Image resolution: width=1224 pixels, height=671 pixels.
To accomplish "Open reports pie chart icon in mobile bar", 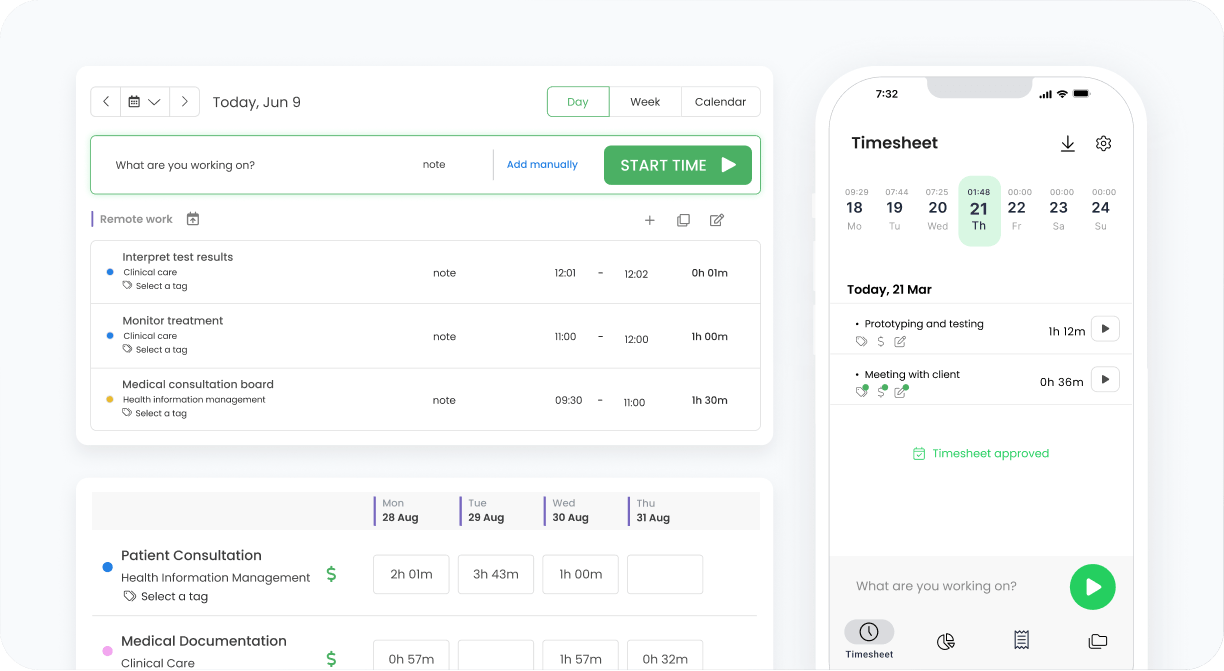I will (x=946, y=641).
